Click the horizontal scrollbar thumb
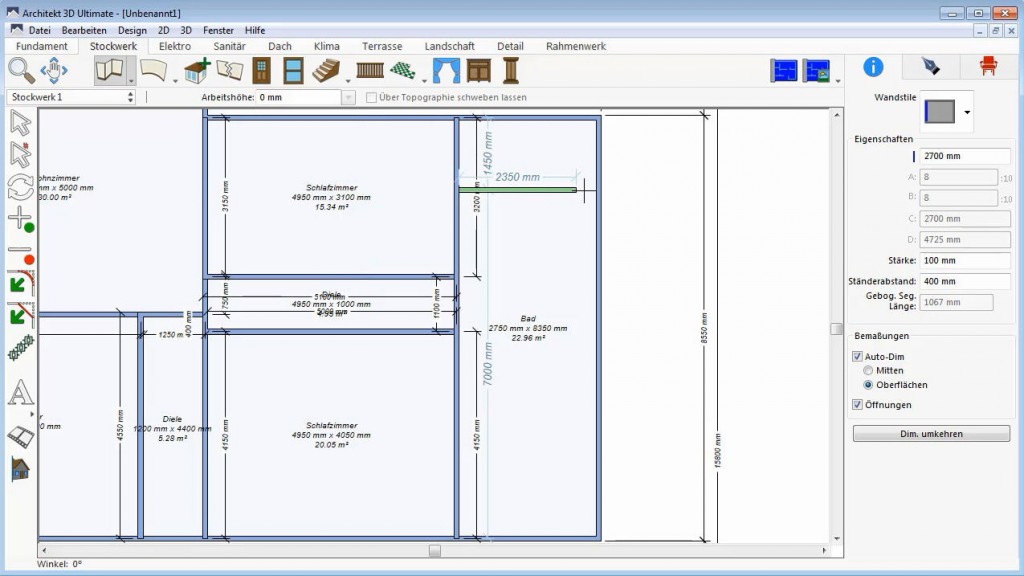 point(434,551)
